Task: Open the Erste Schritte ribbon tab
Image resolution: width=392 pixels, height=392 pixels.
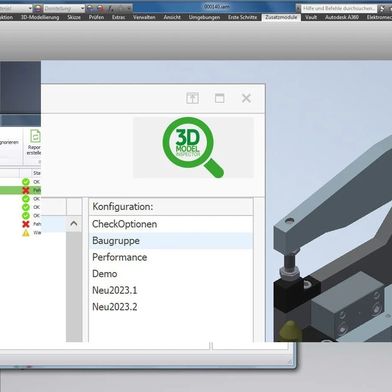Action: point(243,17)
